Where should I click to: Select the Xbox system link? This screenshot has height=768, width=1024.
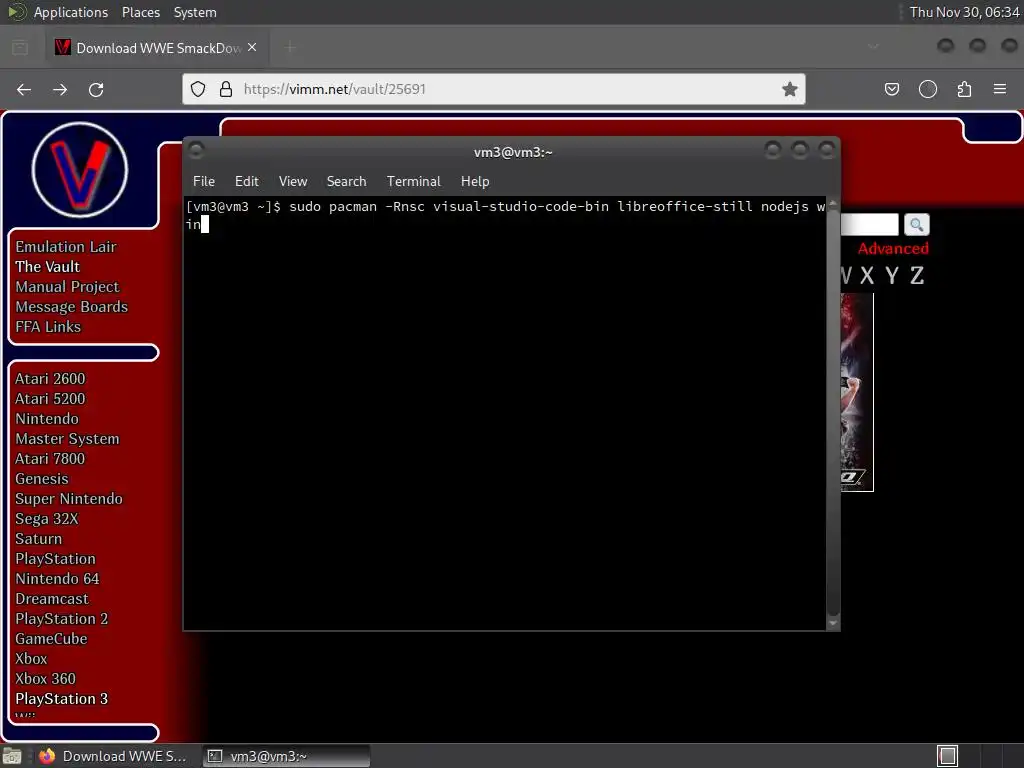pos(31,659)
